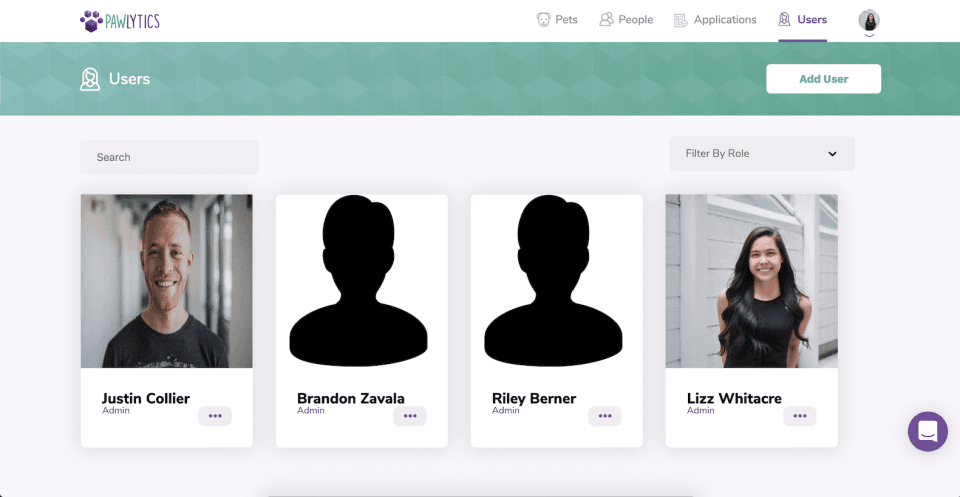Open profile avatar menu at top right
Screen dimensions: 960x497
[x=868, y=21]
